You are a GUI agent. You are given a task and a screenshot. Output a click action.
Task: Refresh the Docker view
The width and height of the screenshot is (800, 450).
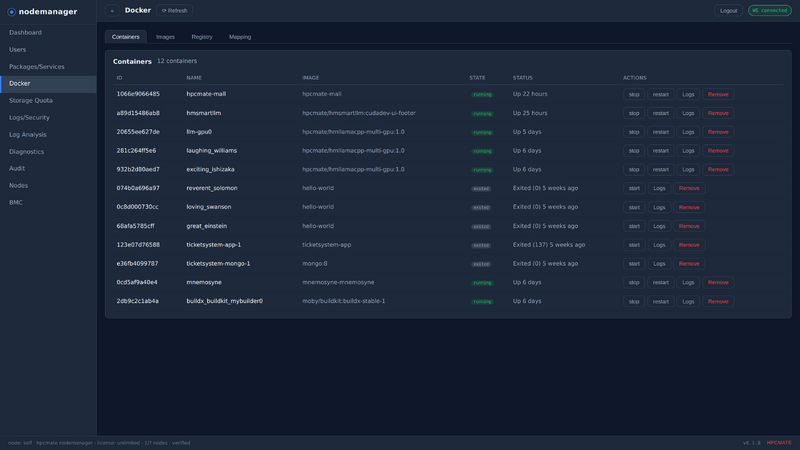click(174, 11)
